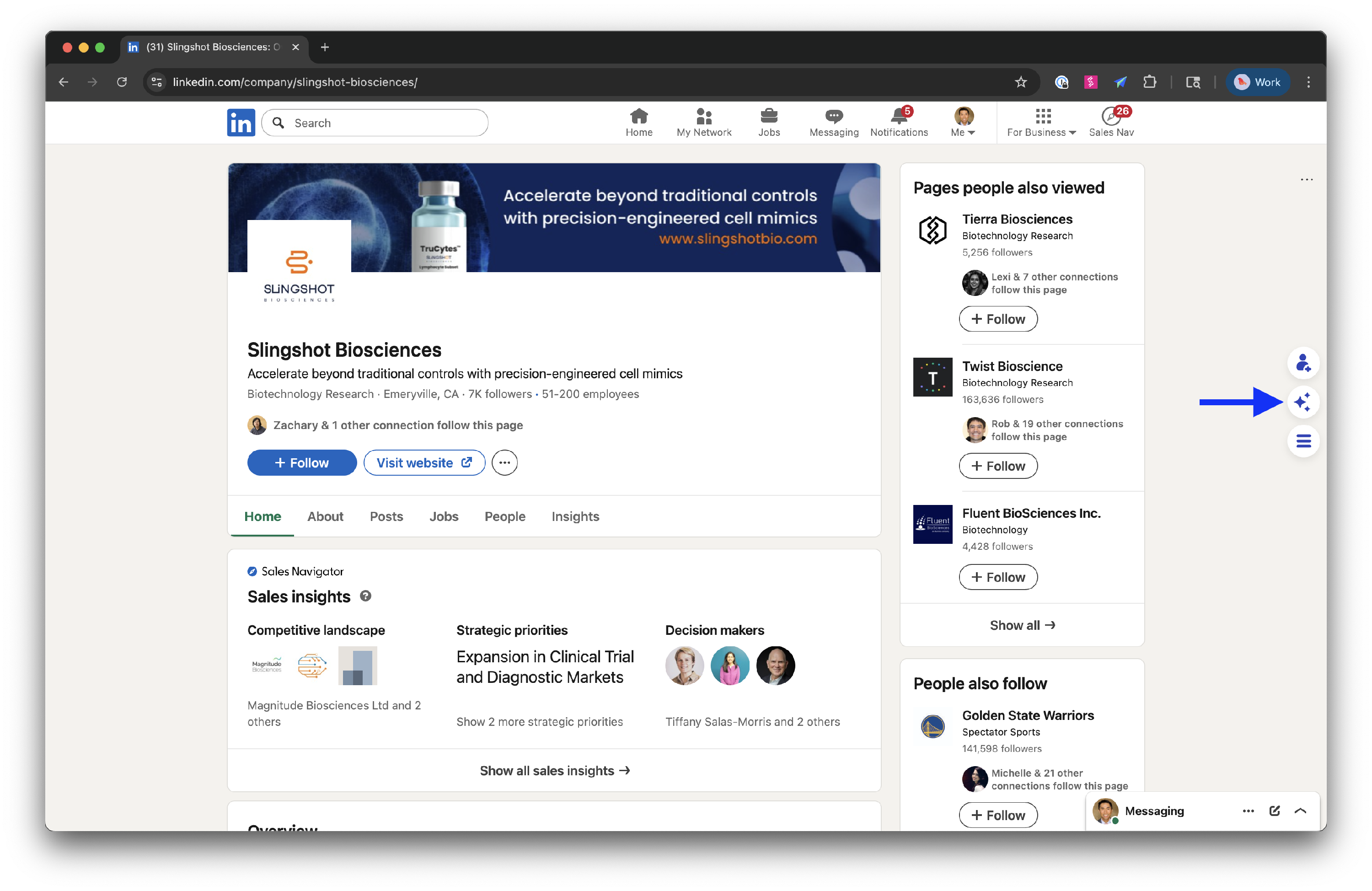Viewport: 1372px width, 891px height.
Task: Check Notifications bell with 5 badge
Action: (x=899, y=123)
